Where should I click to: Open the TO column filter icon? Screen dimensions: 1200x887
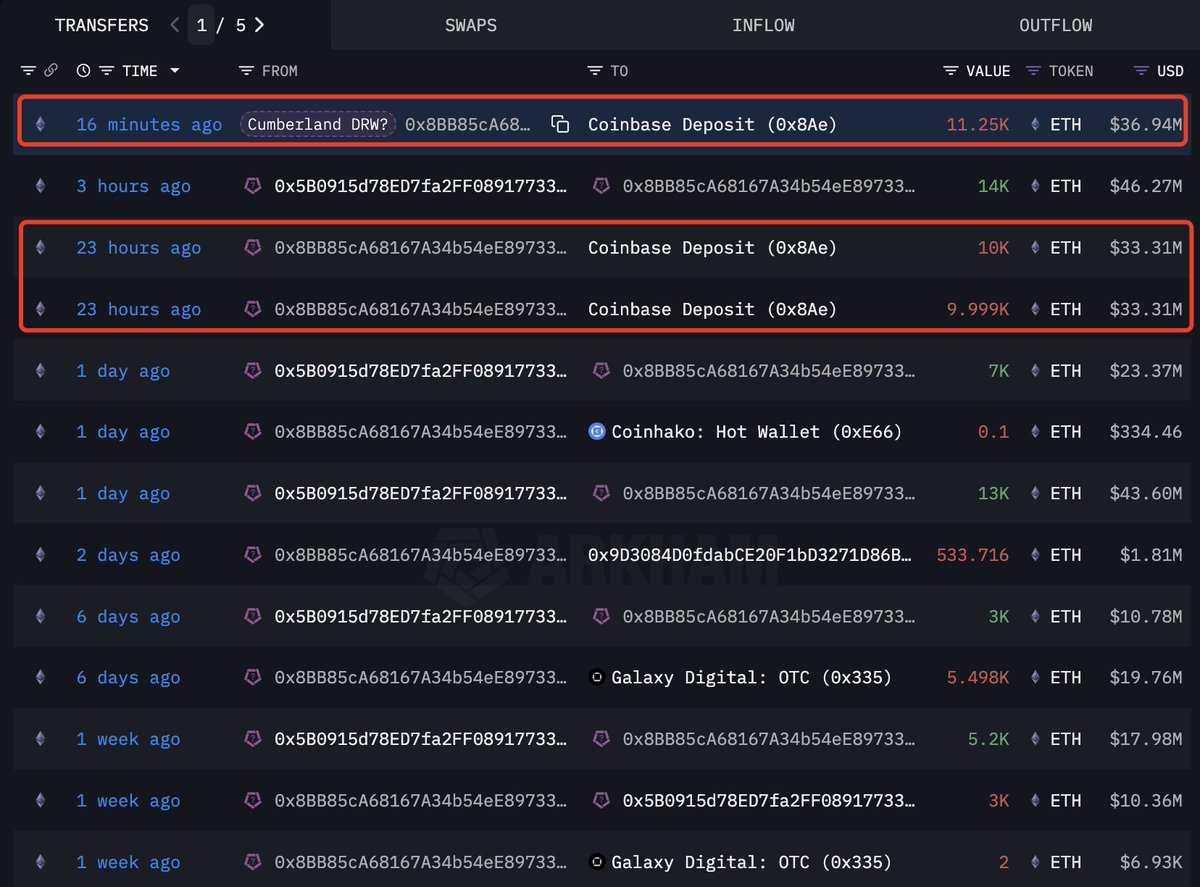pyautogui.click(x=595, y=71)
